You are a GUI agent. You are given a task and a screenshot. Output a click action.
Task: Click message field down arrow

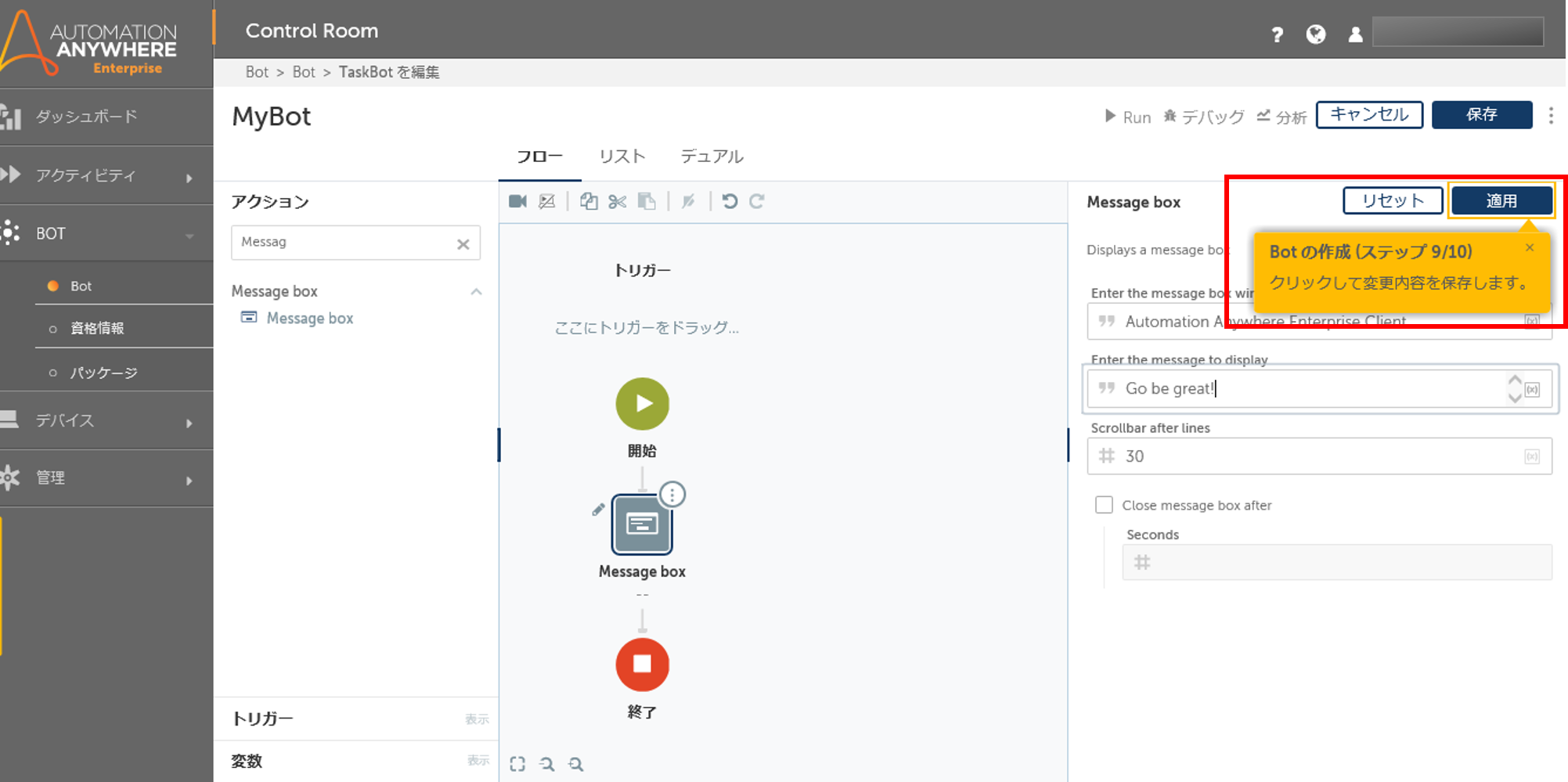click(x=1515, y=398)
